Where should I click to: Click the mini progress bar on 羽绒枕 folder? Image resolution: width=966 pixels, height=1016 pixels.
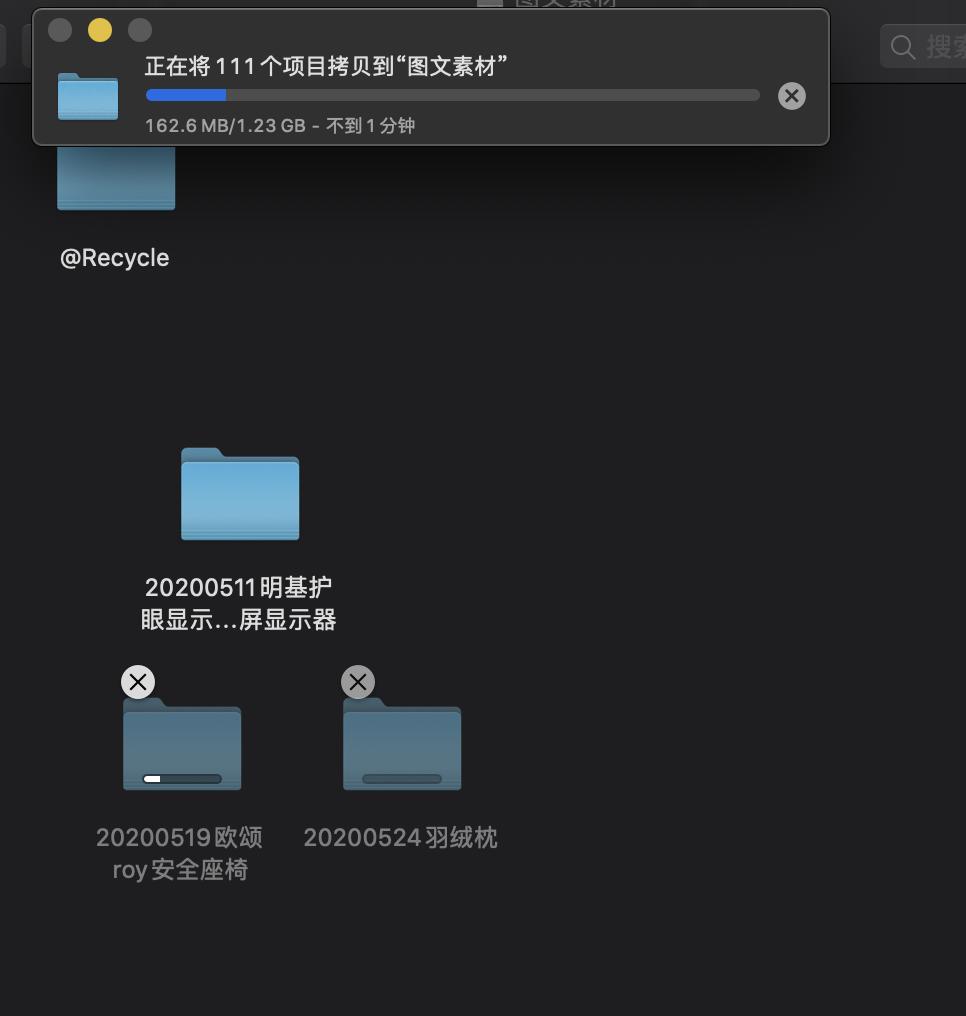(402, 778)
